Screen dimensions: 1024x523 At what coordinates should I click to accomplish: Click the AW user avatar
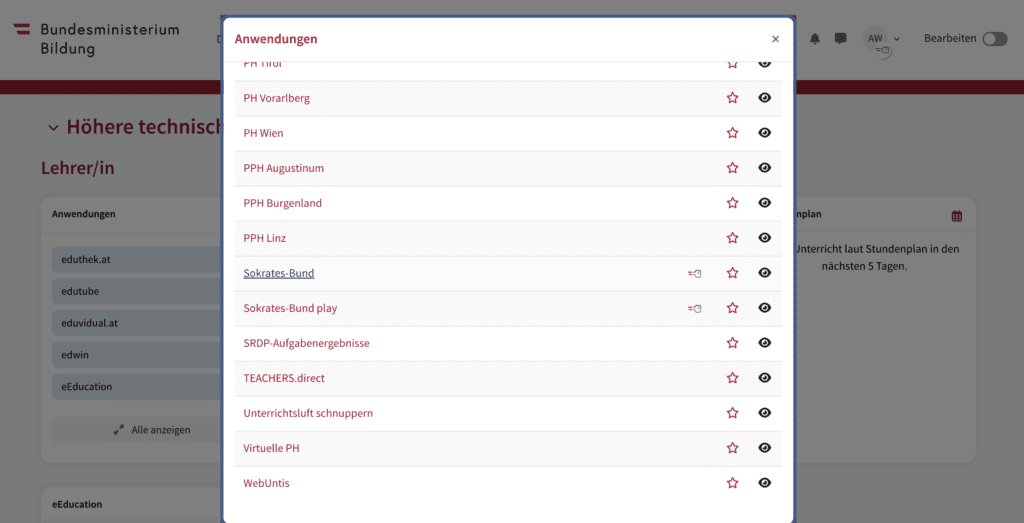point(875,39)
